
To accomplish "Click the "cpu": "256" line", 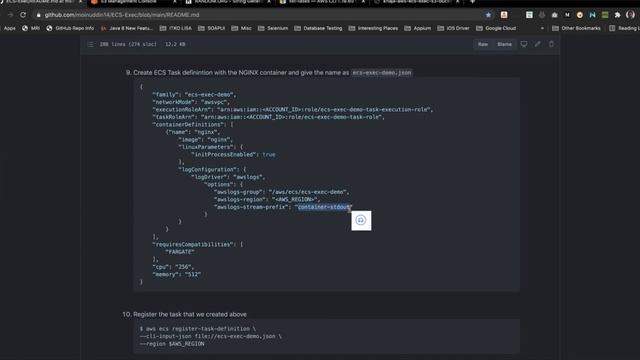I will [173, 267].
